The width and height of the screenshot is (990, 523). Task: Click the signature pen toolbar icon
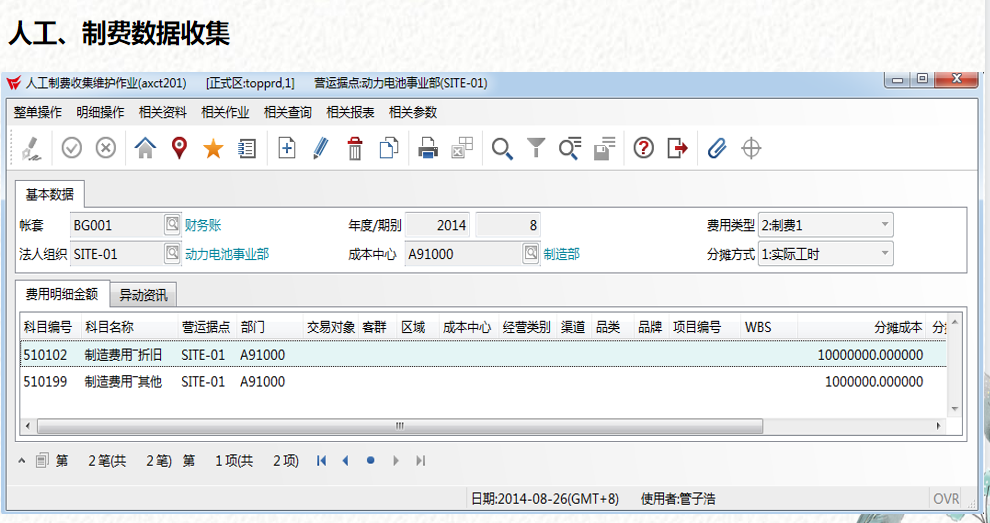tap(31, 148)
